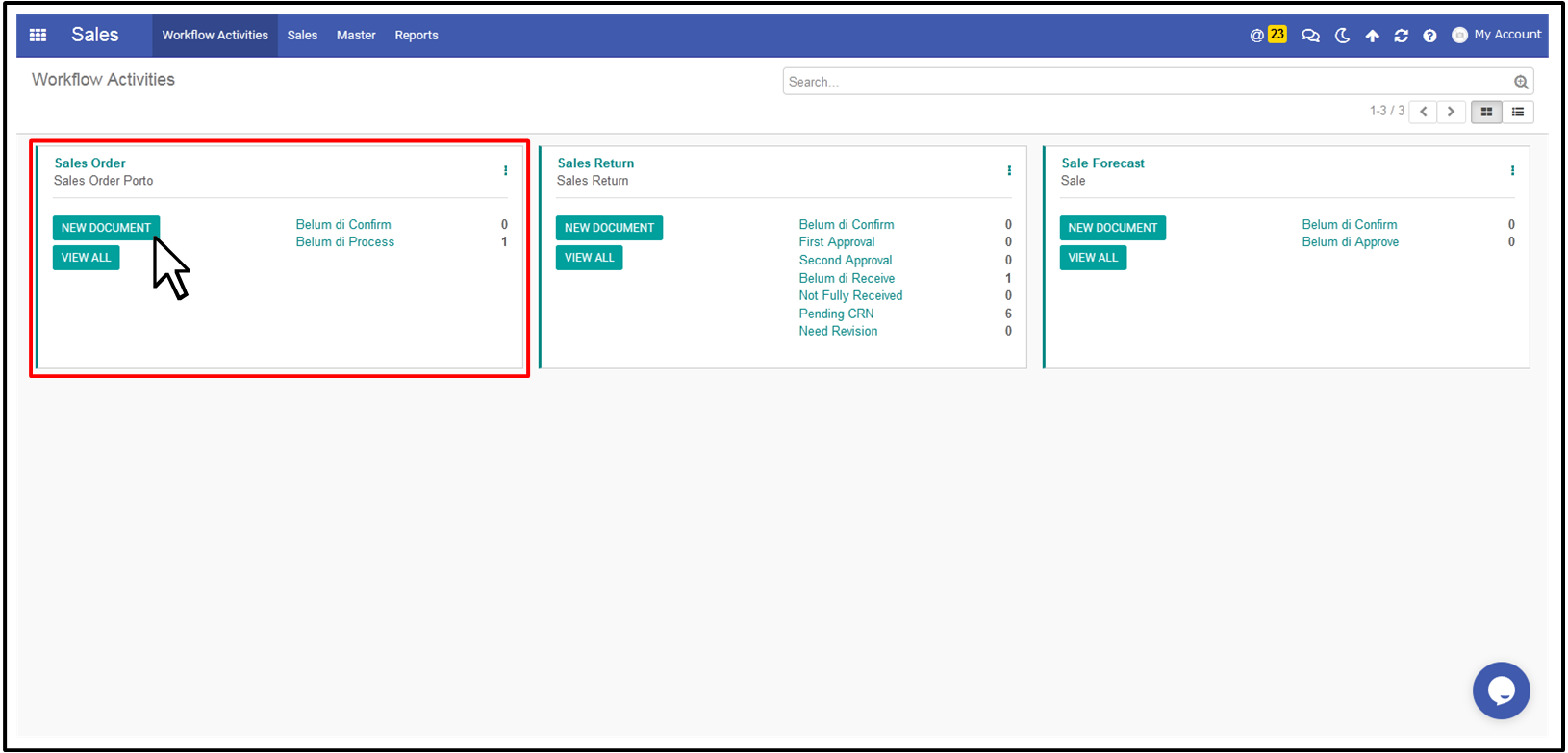The height and width of the screenshot is (753, 1568).
Task: Click the search magnifier icon
Action: coord(1521,82)
